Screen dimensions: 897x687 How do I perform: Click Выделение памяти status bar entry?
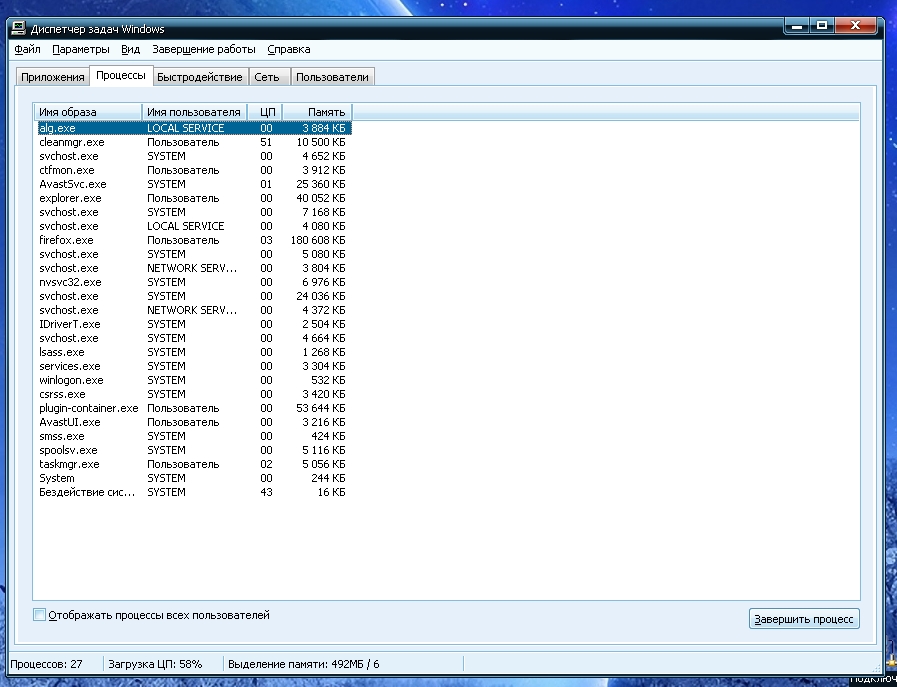[x=304, y=664]
